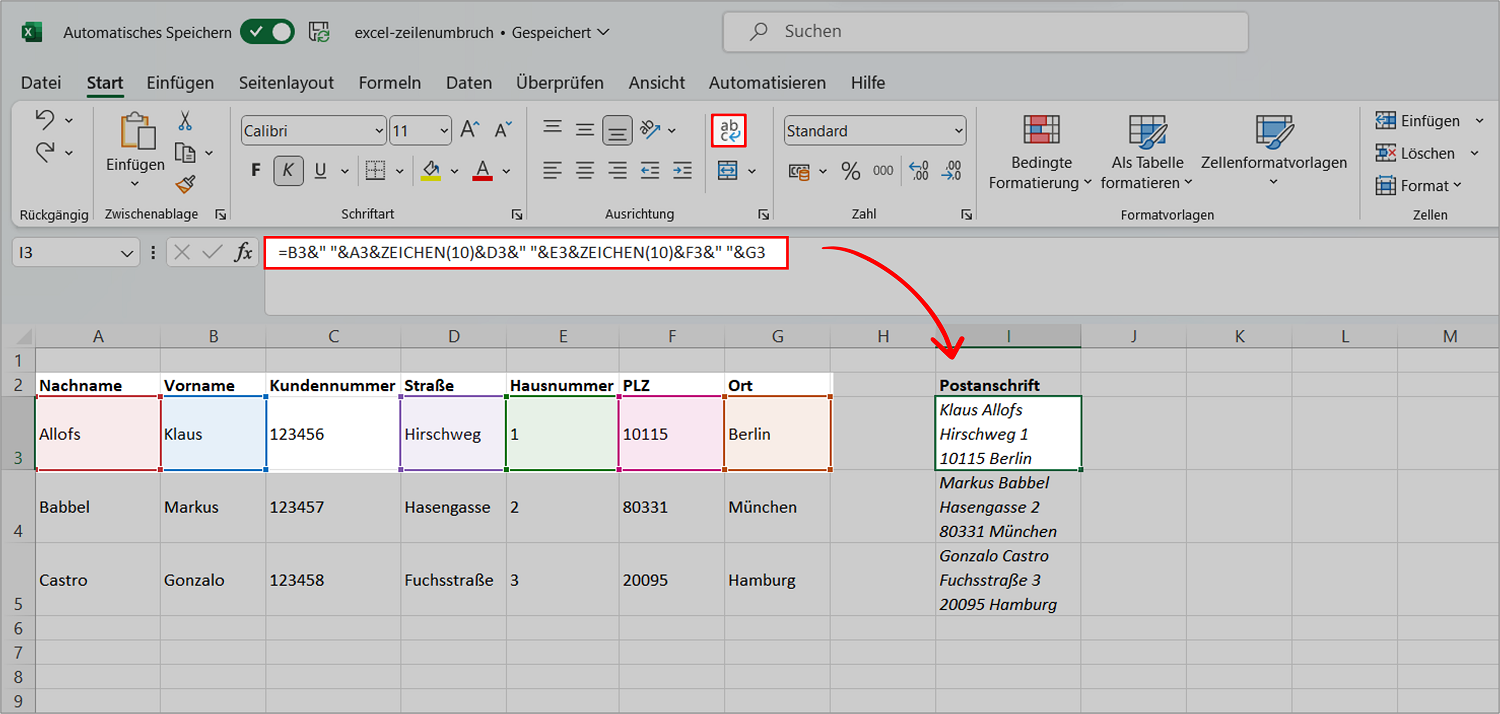Increase font size with the larger A

pyautogui.click(x=470, y=130)
